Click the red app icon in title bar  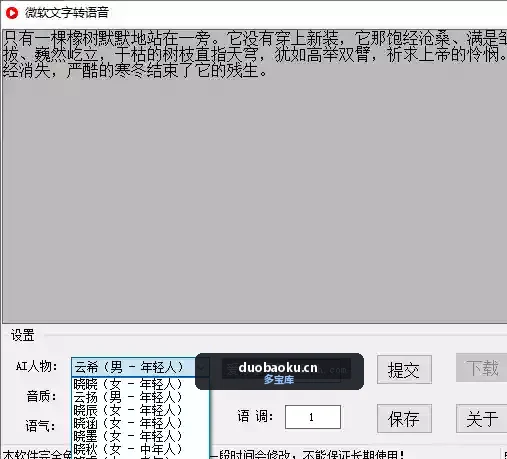pyautogui.click(x=12, y=13)
